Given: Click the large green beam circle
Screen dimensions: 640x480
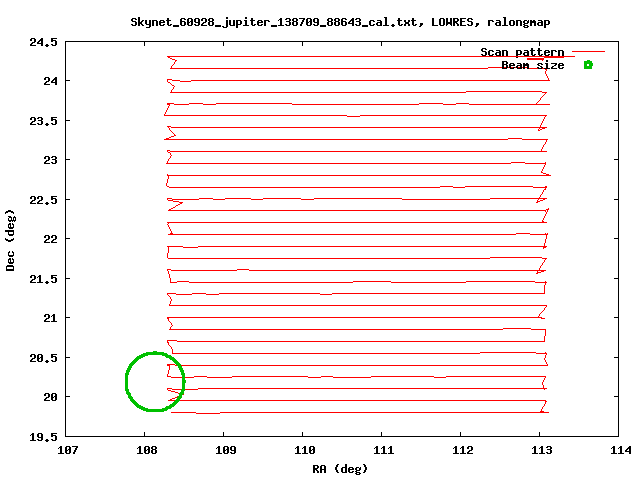Looking at the screenshot, I should coord(155,382).
